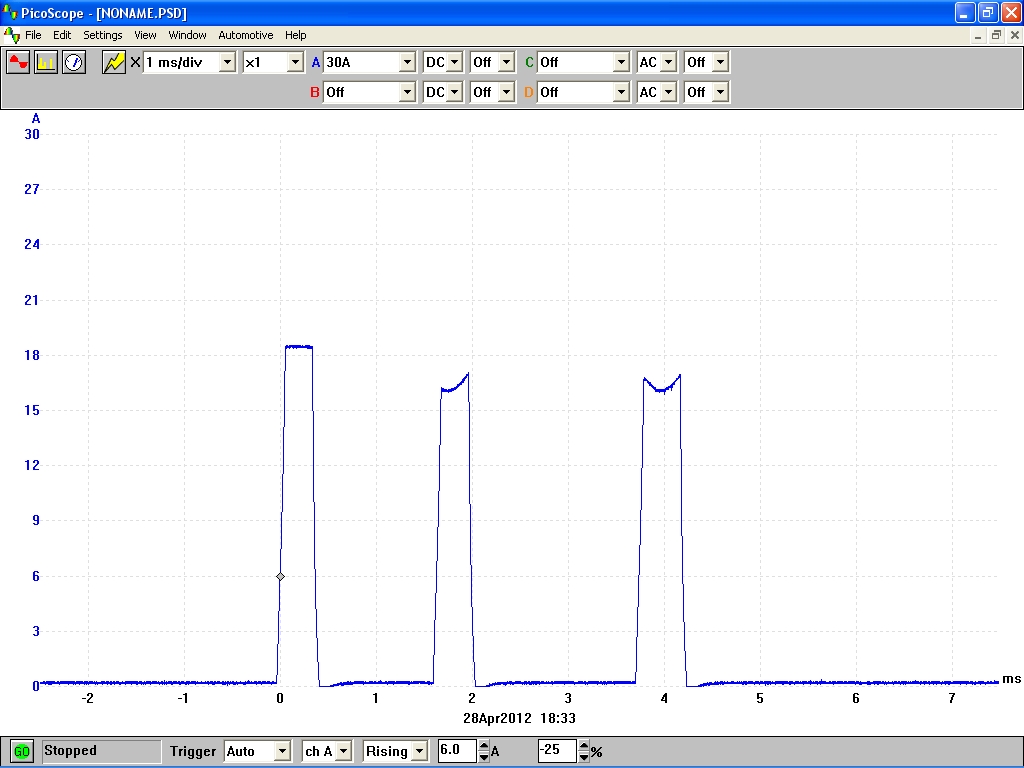Open the View menu
The image size is (1024, 768).
[x=145, y=35]
